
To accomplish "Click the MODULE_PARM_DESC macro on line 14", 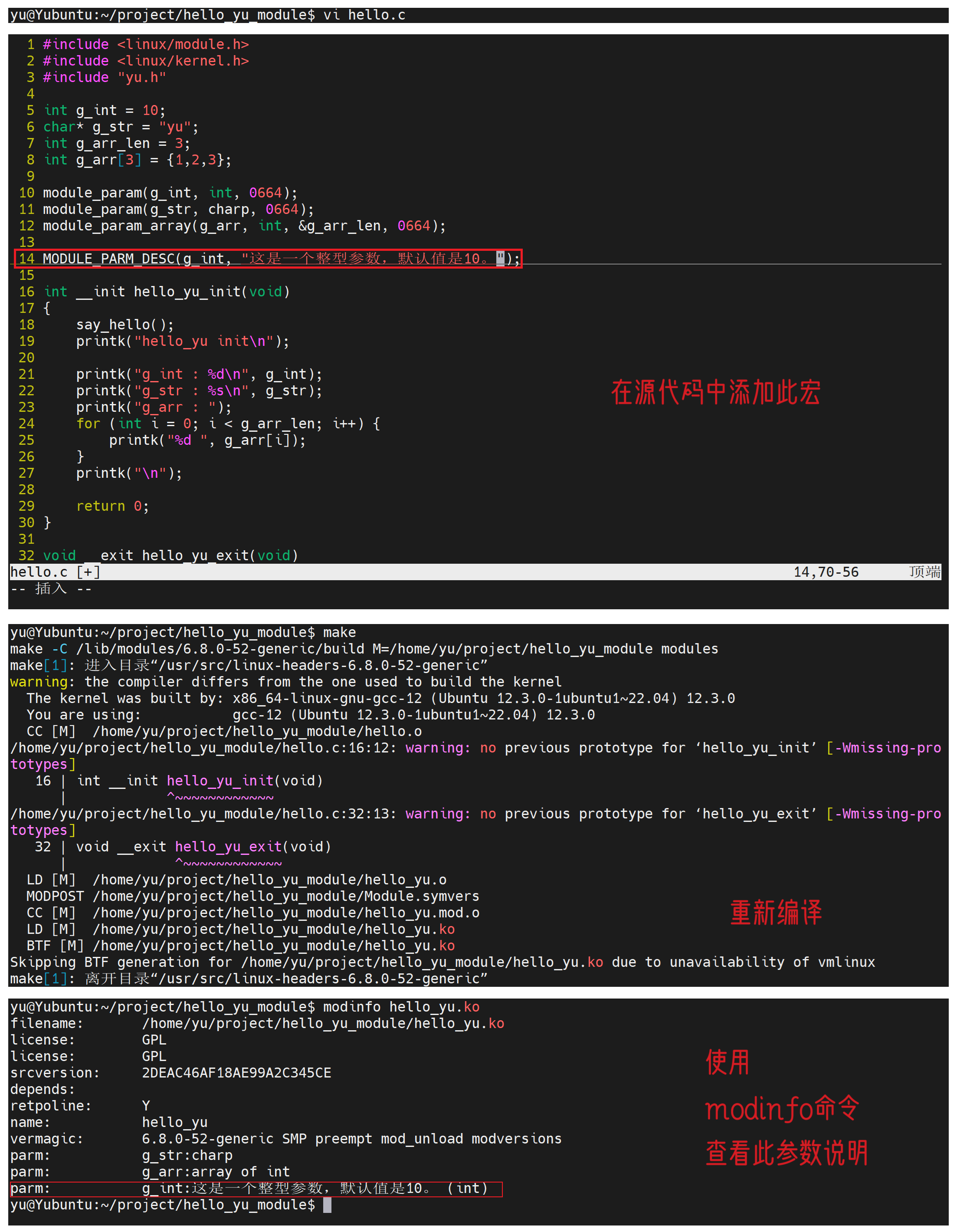I will click(109, 259).
